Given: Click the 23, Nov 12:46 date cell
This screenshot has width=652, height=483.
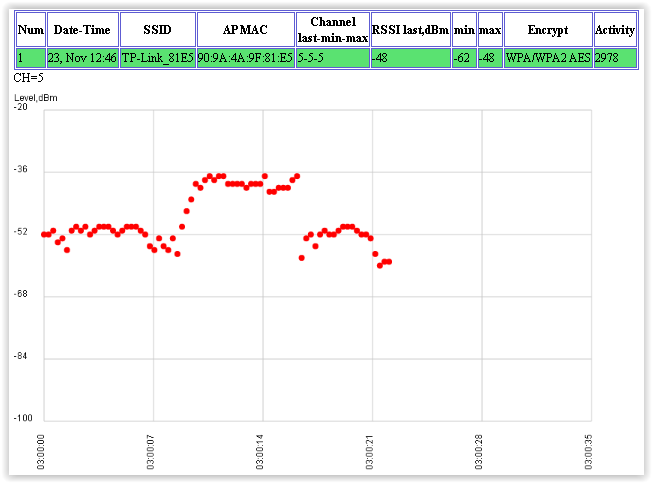Looking at the screenshot, I should tap(82, 59).
